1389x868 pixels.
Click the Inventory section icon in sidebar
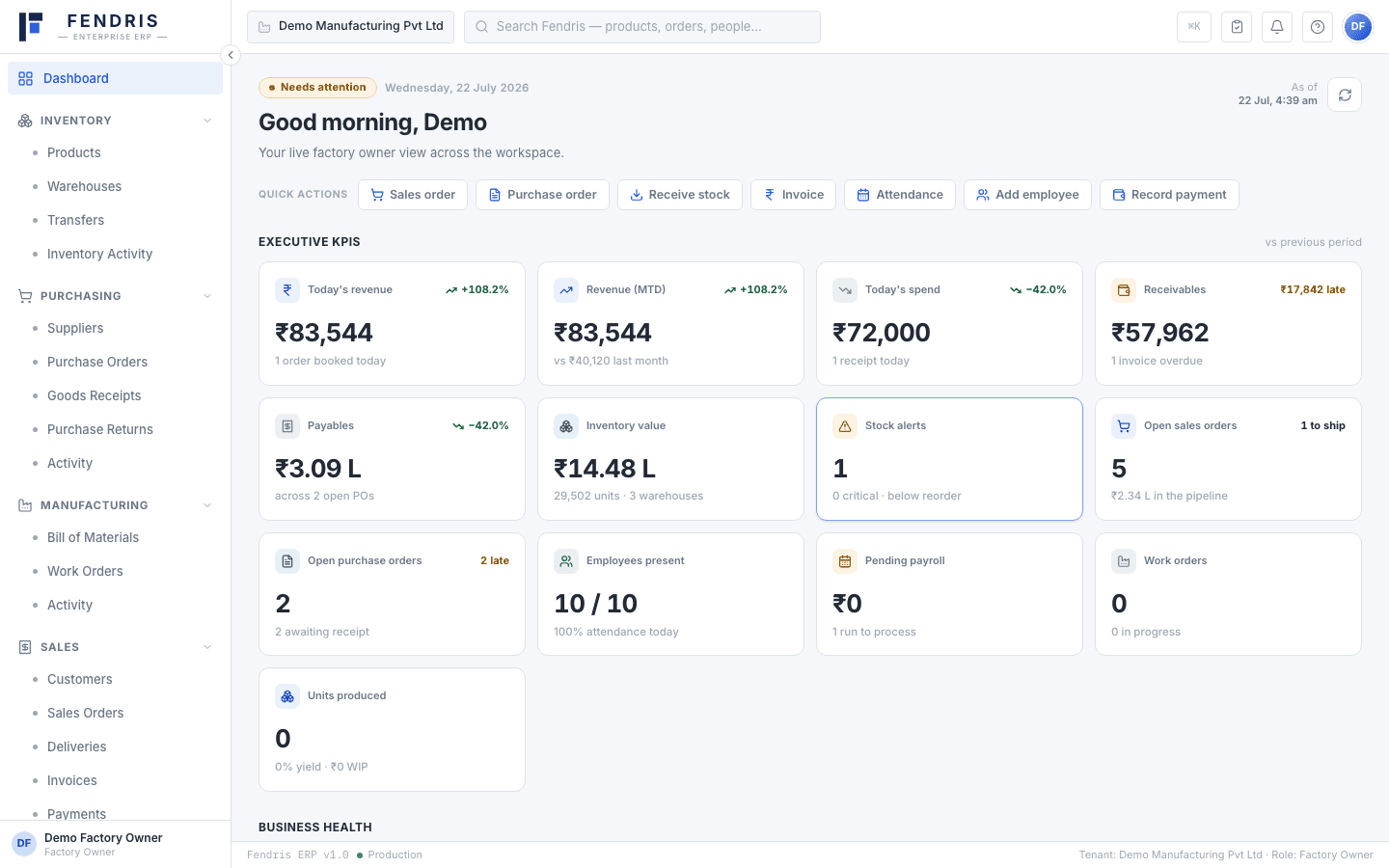click(x=25, y=121)
